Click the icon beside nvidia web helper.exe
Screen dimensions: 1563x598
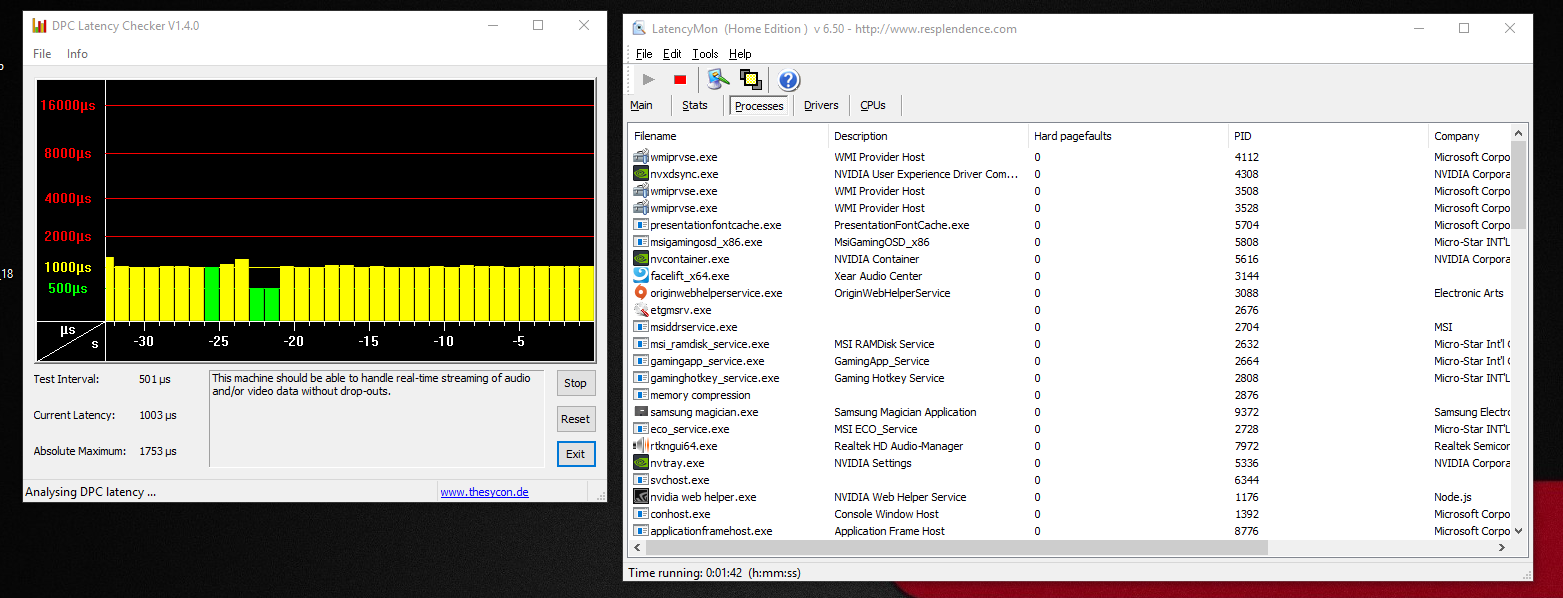click(641, 496)
